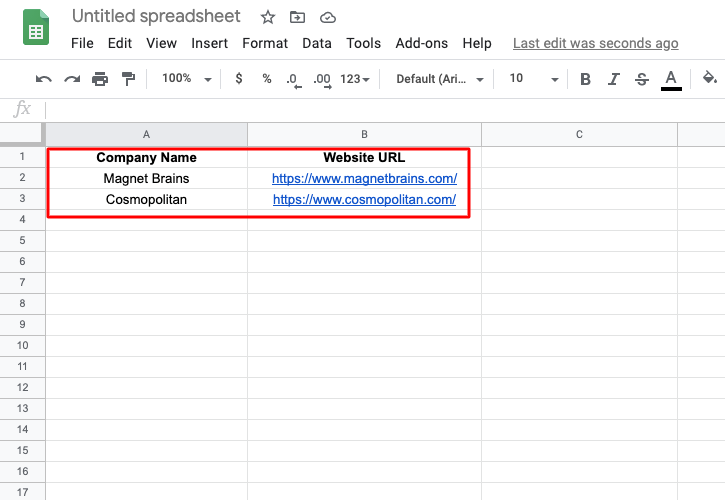Screen dimensions: 725x500
Task: Select the Magnet Brains cell
Action: (147, 179)
